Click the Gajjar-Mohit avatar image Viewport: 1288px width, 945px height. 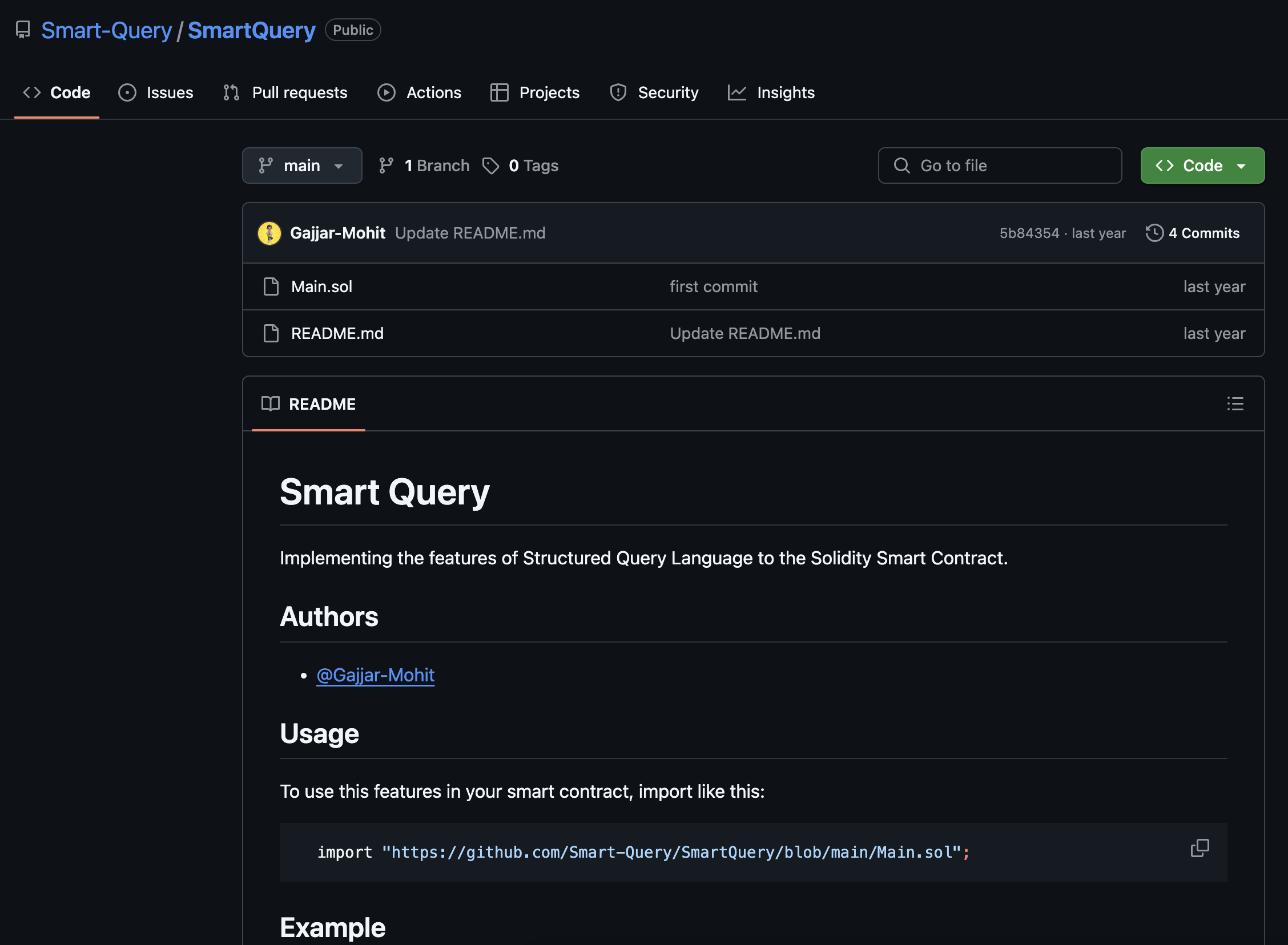269,233
